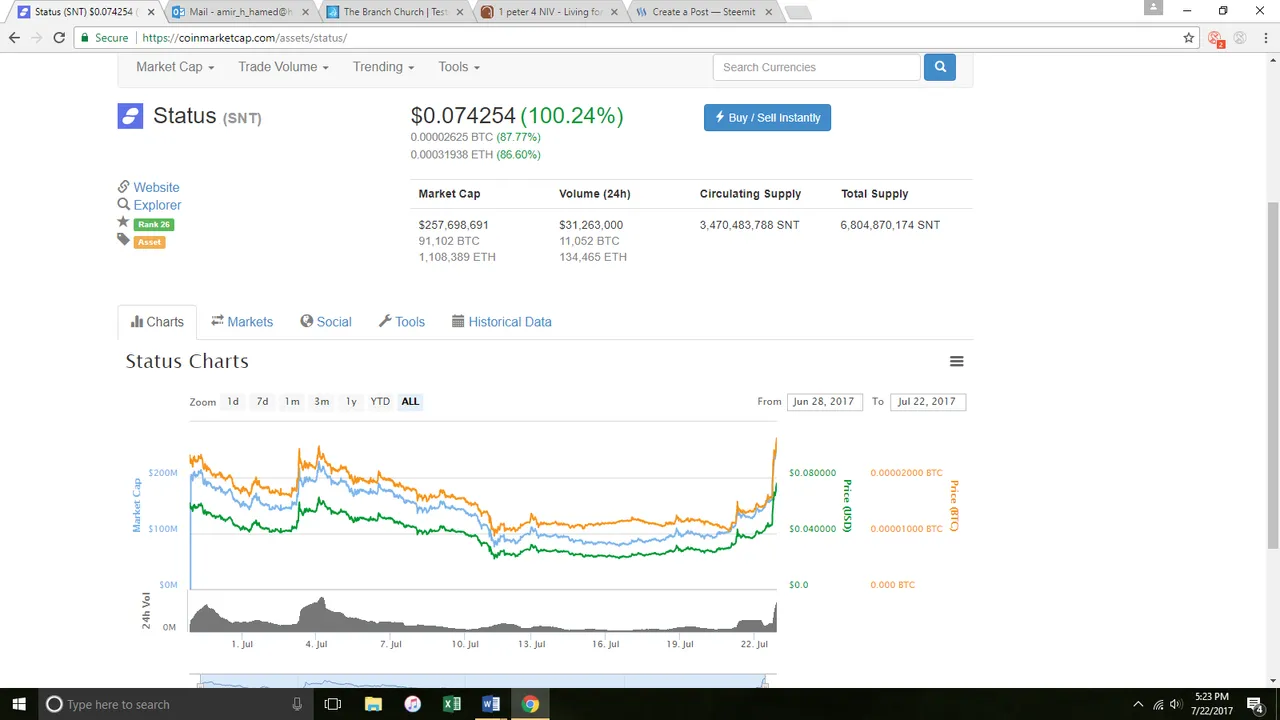The width and height of the screenshot is (1280, 720).
Task: Click the Status SNT coin logo
Action: [x=130, y=116]
